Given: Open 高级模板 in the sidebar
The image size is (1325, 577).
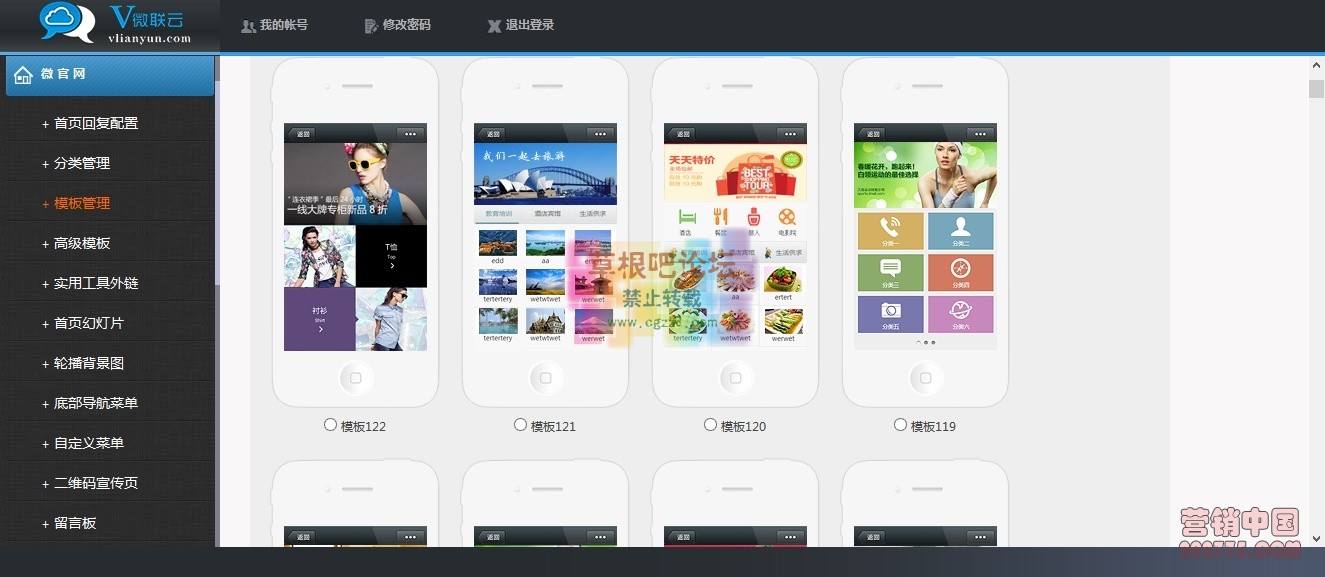Looking at the screenshot, I should (x=81, y=243).
